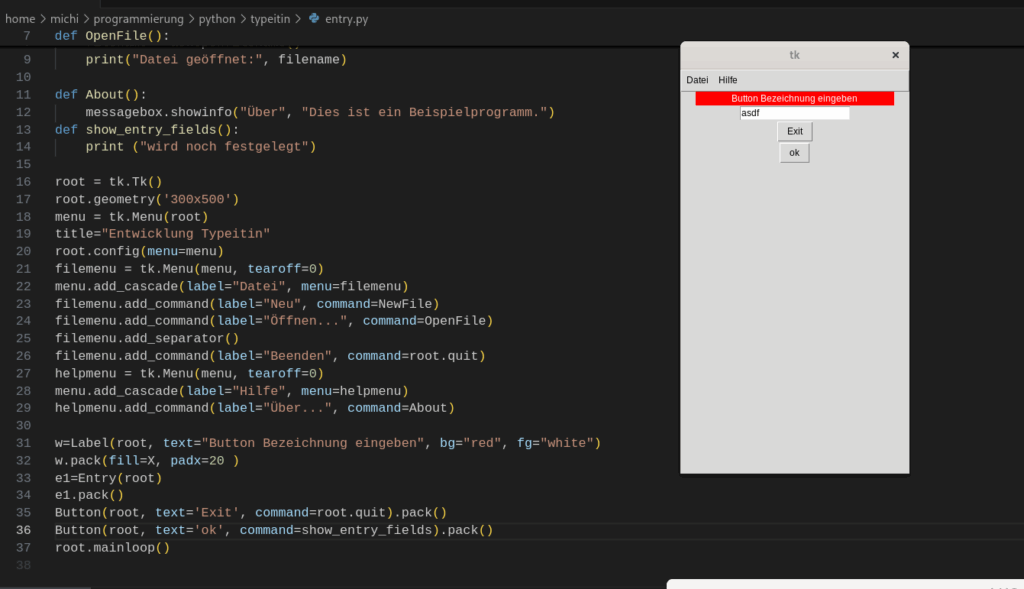Viewport: 1024px width, 589px height.
Task: Open the Datei menu in tk window
Action: 697,80
